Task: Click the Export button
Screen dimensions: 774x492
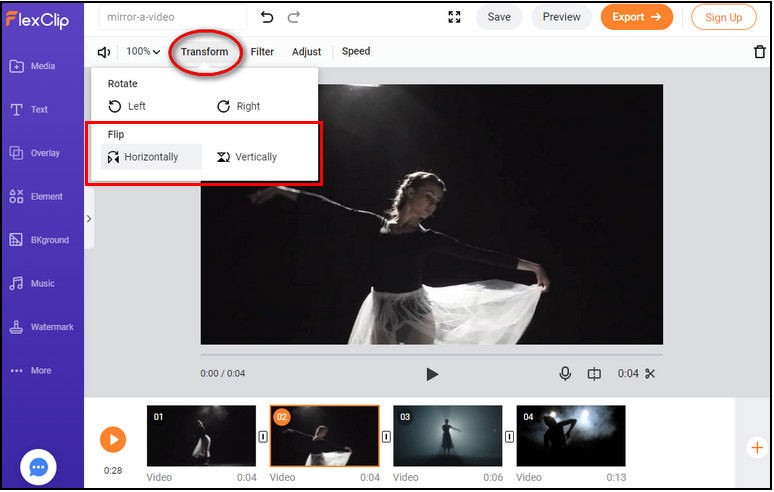Action: (x=636, y=17)
